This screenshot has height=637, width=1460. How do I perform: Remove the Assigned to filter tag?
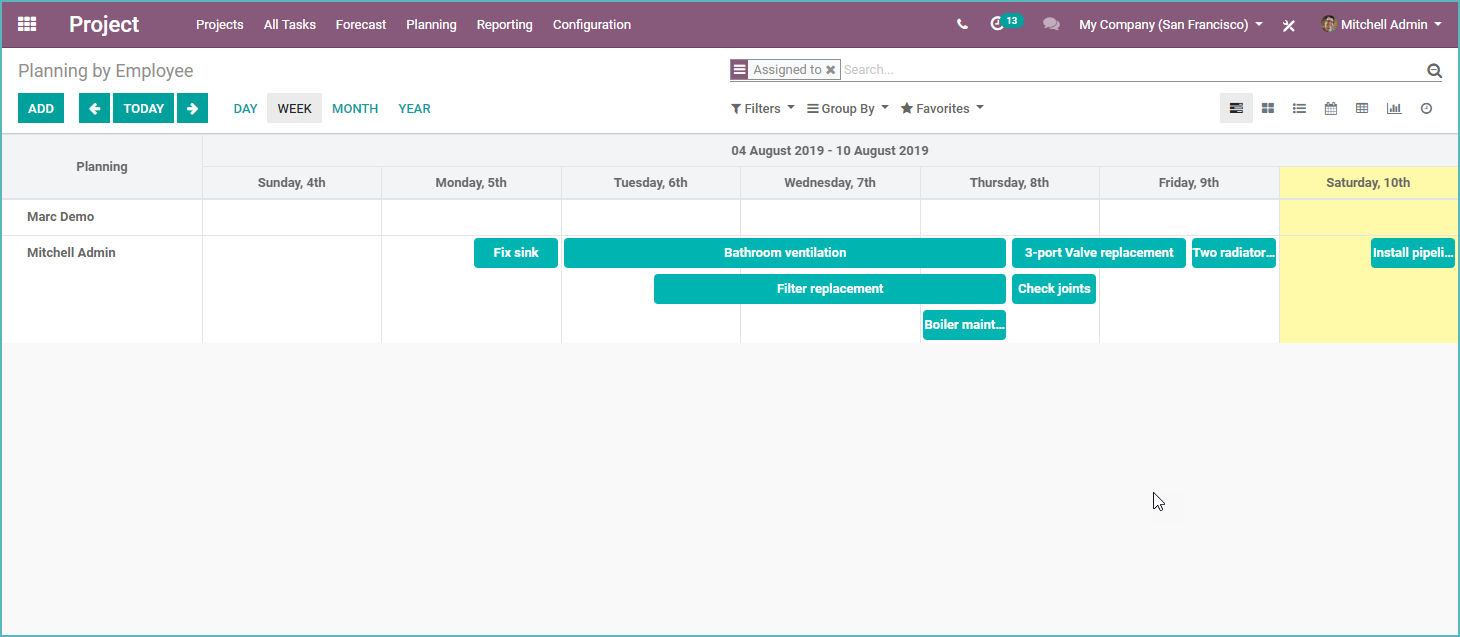click(831, 69)
